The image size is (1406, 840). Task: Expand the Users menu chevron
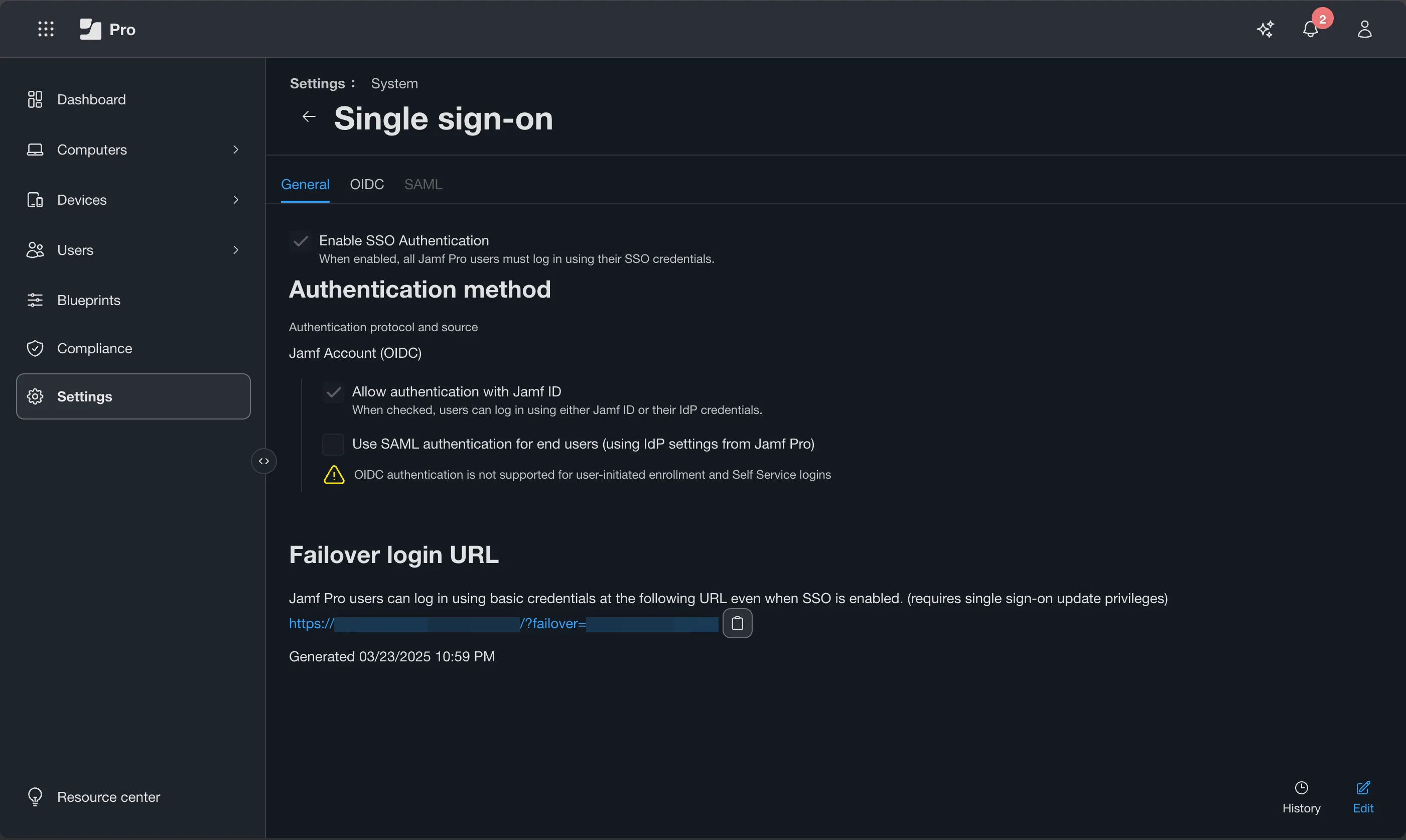(x=236, y=249)
